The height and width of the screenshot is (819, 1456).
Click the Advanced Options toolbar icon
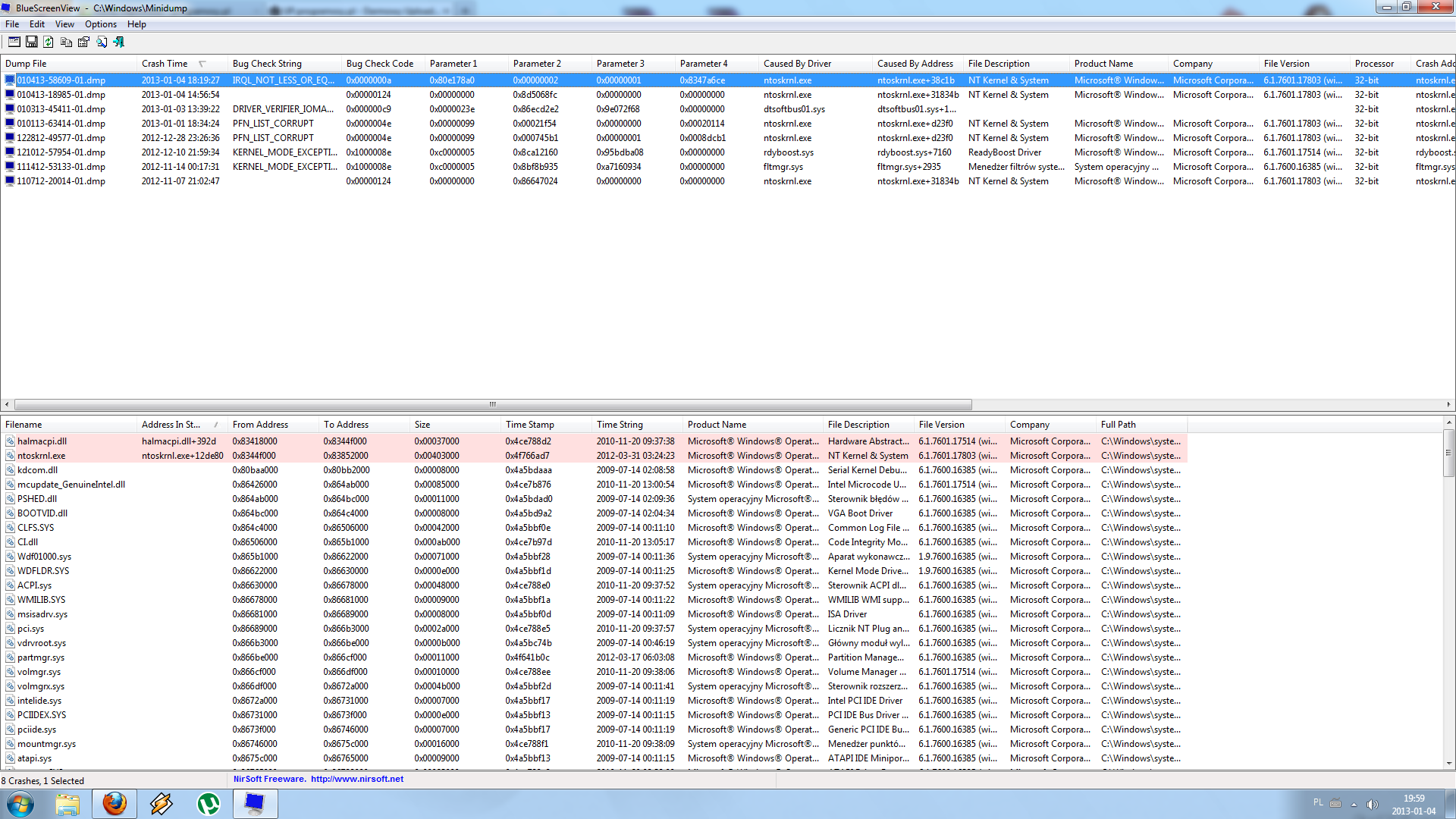click(x=14, y=42)
